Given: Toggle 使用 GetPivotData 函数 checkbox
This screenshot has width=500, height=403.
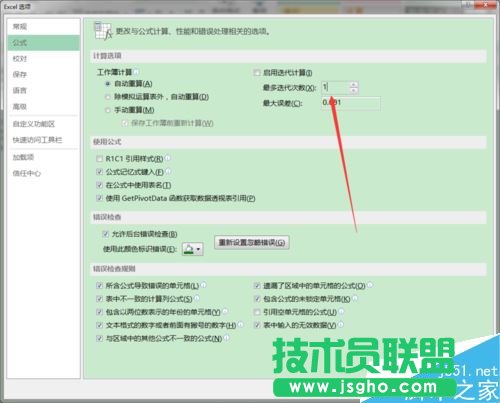Looking at the screenshot, I should (x=99, y=198).
